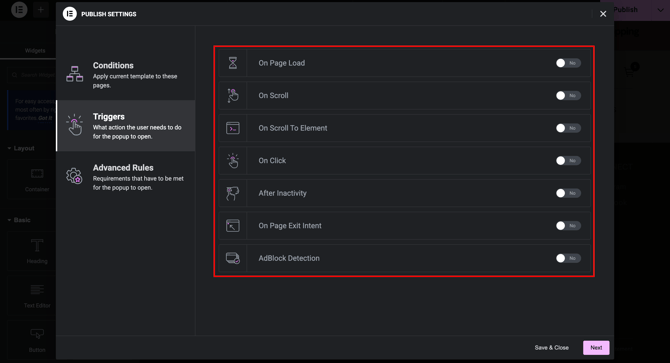This screenshot has height=363, width=670.
Task: Close the Publish Settings dialog
Action: (x=603, y=14)
